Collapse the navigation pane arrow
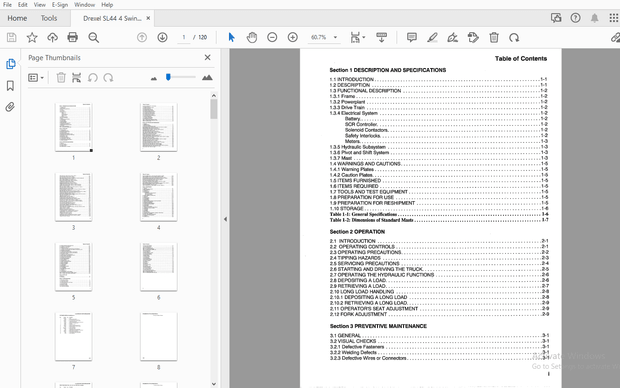Screen dimensions: 620x388 pos(225,219)
